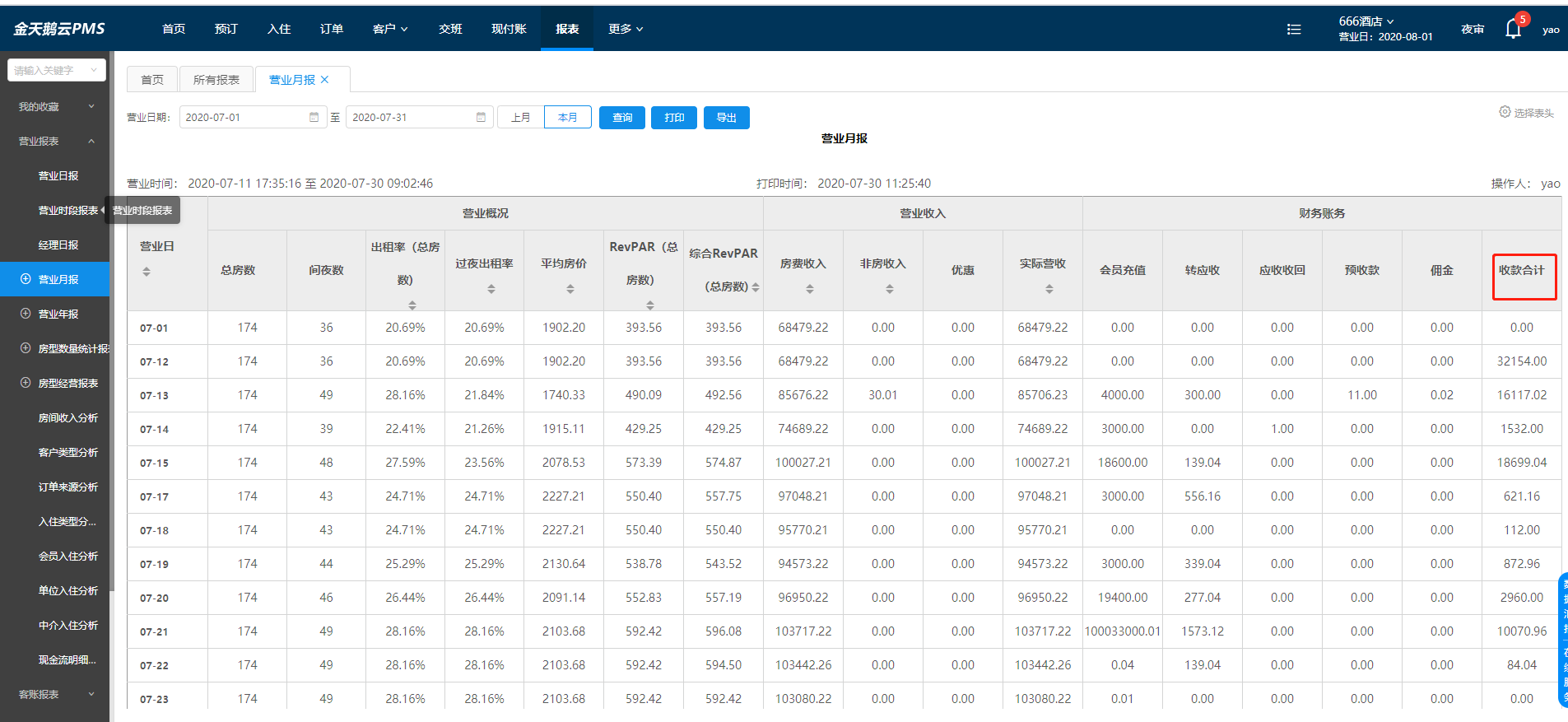This screenshot has width=1568, height=722.
Task: Open the 客户 dropdown menu
Action: 390,29
